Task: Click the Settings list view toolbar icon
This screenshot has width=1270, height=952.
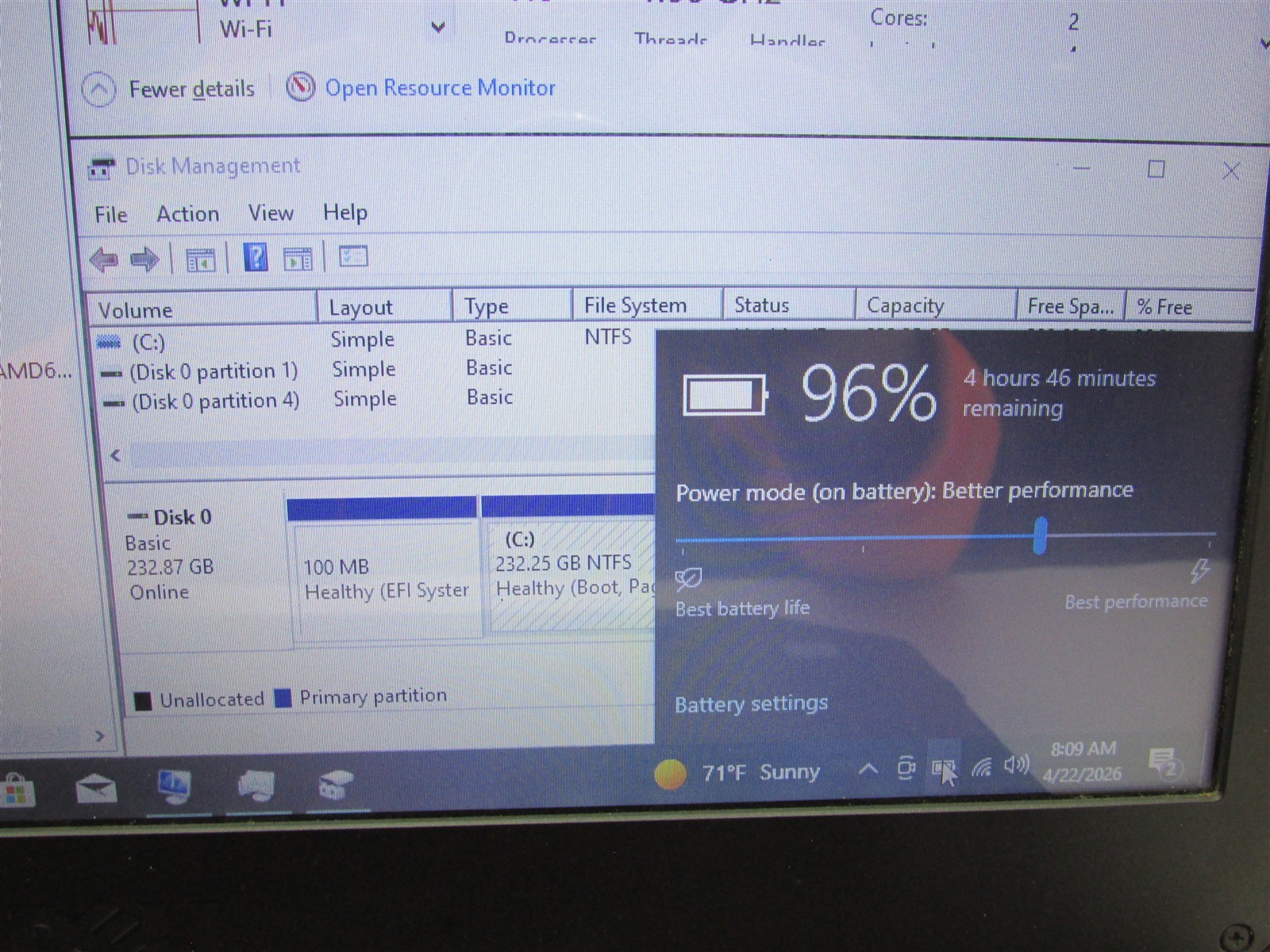Action: tap(353, 256)
